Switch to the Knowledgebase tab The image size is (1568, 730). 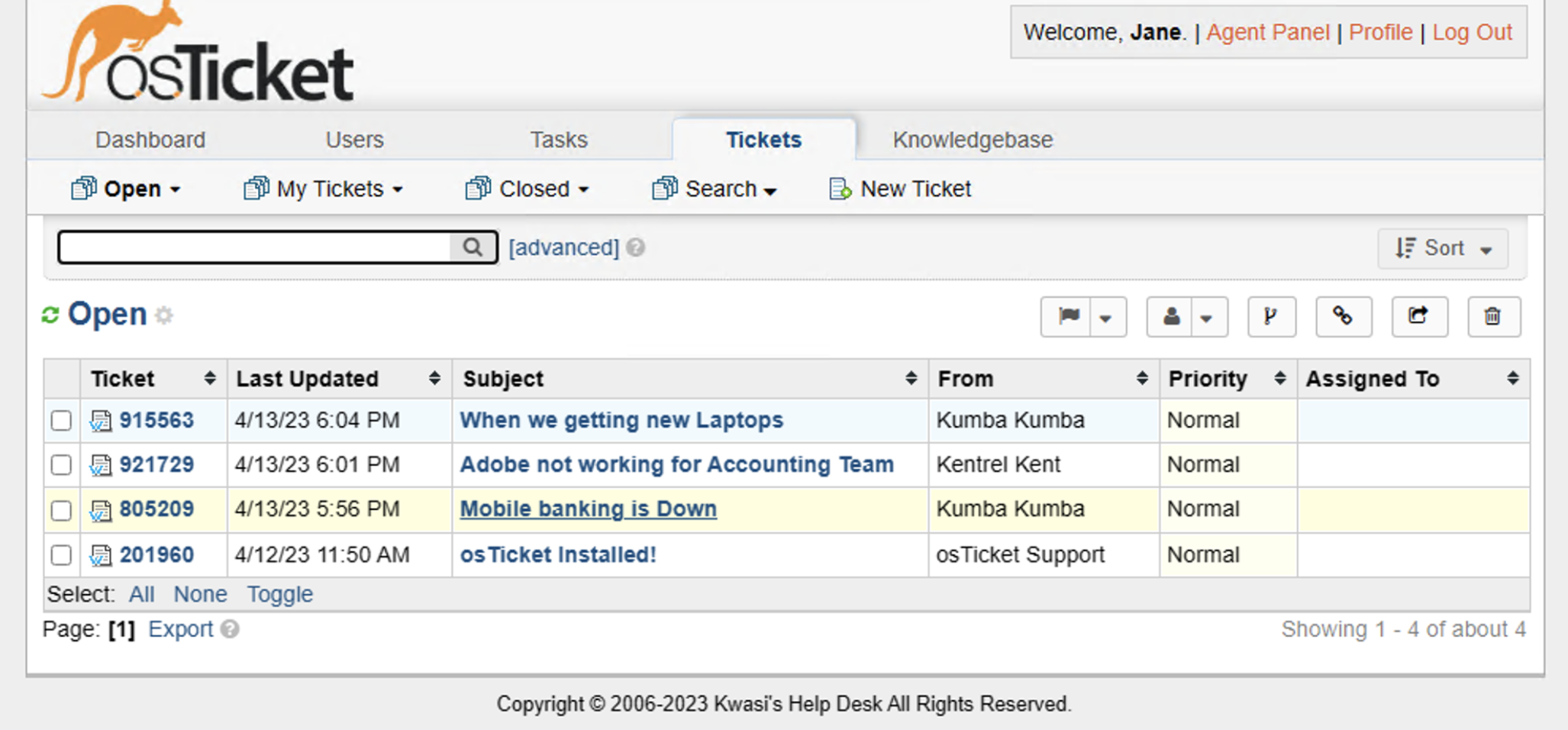[x=973, y=140]
